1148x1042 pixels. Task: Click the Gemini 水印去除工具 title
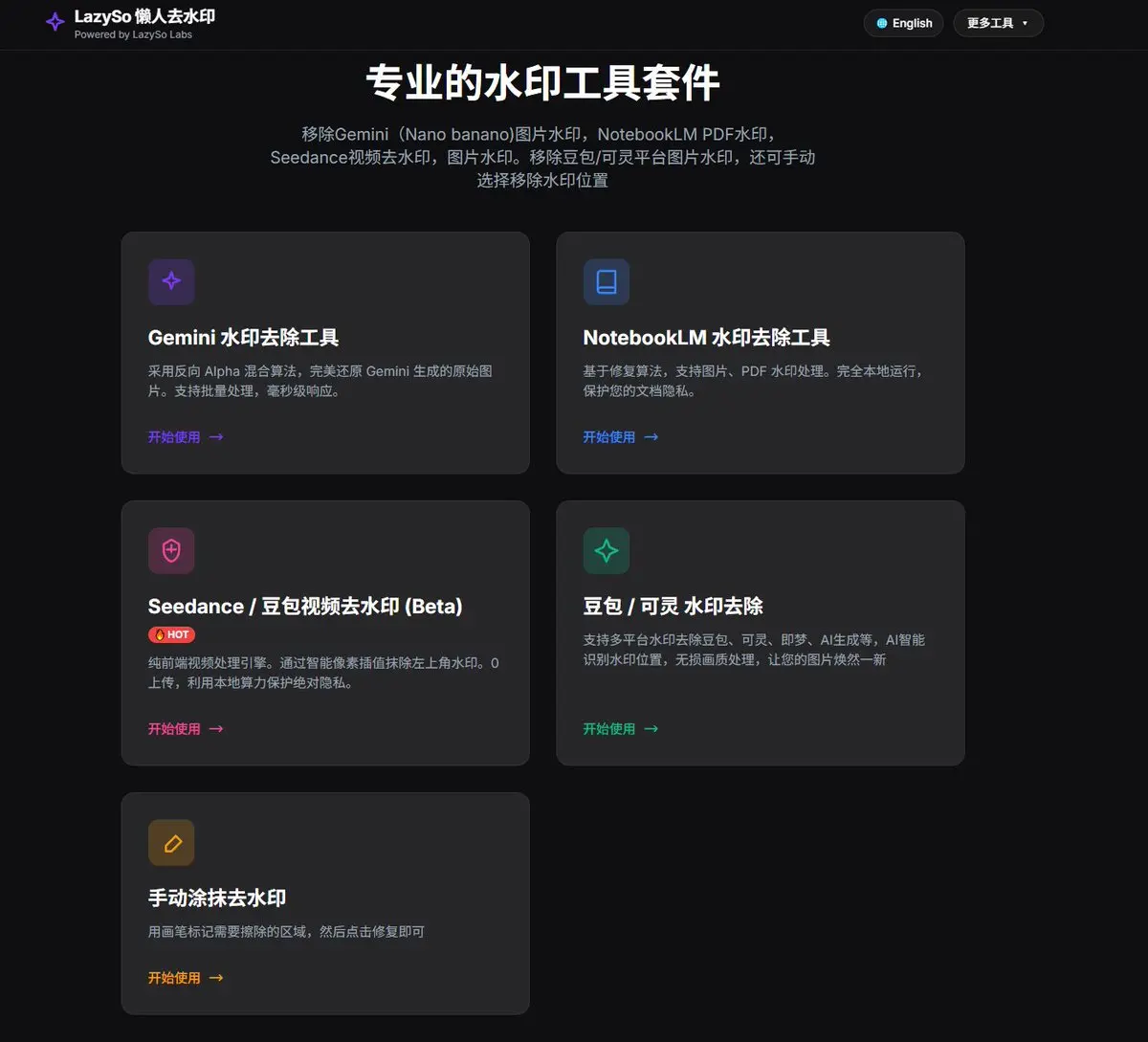(244, 338)
